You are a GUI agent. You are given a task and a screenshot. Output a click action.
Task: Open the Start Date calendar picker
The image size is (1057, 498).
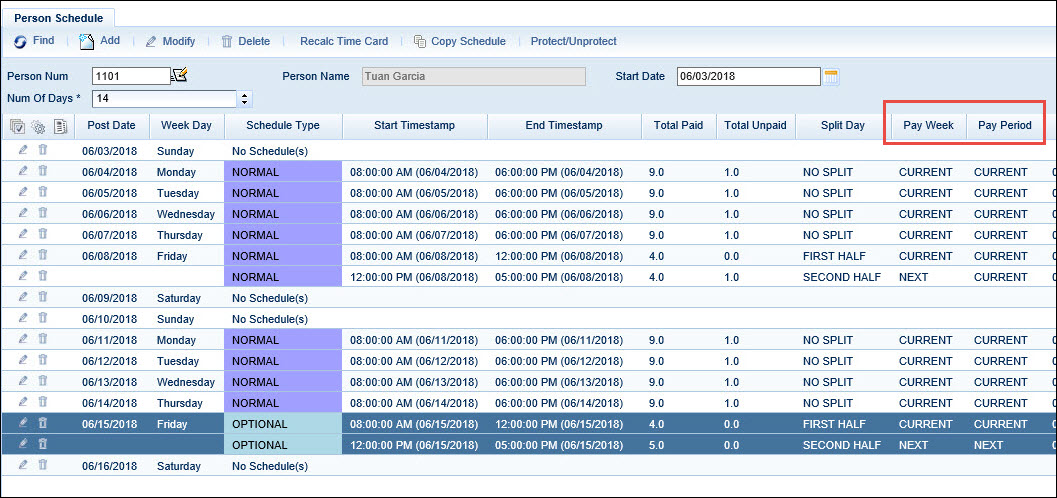tap(830, 76)
